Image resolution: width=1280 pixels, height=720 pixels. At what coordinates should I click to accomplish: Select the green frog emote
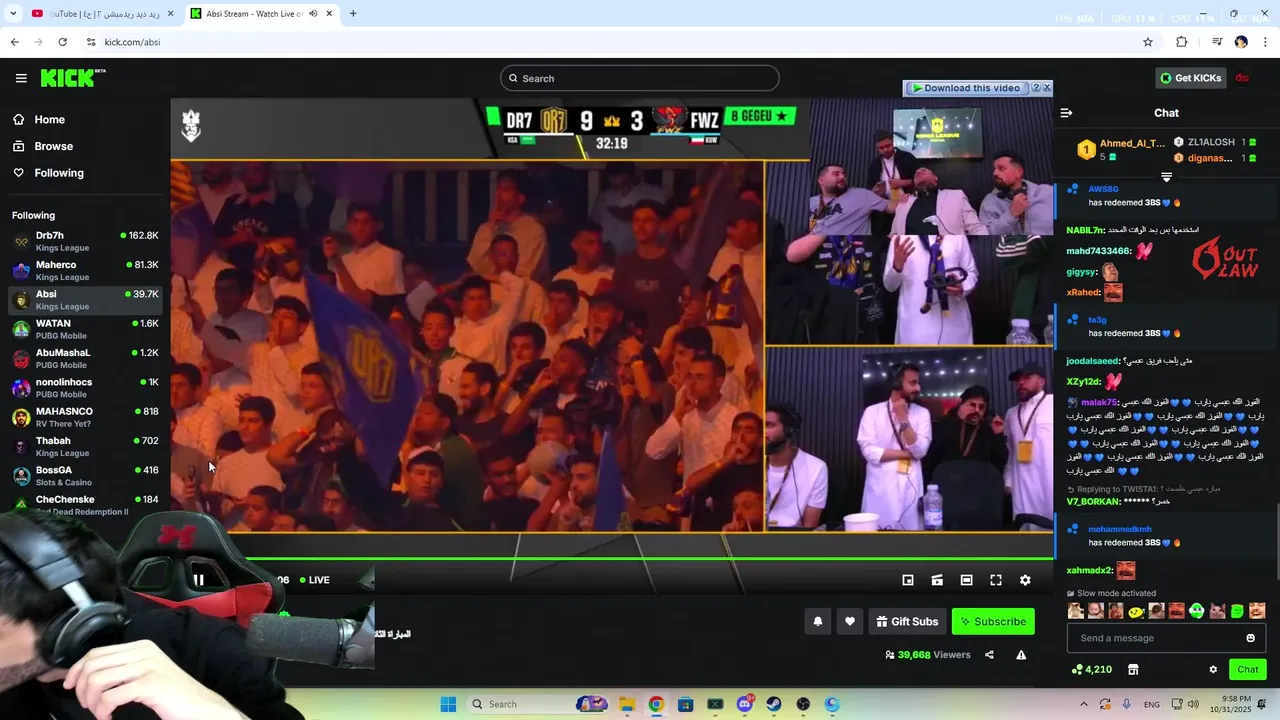pos(1197,611)
